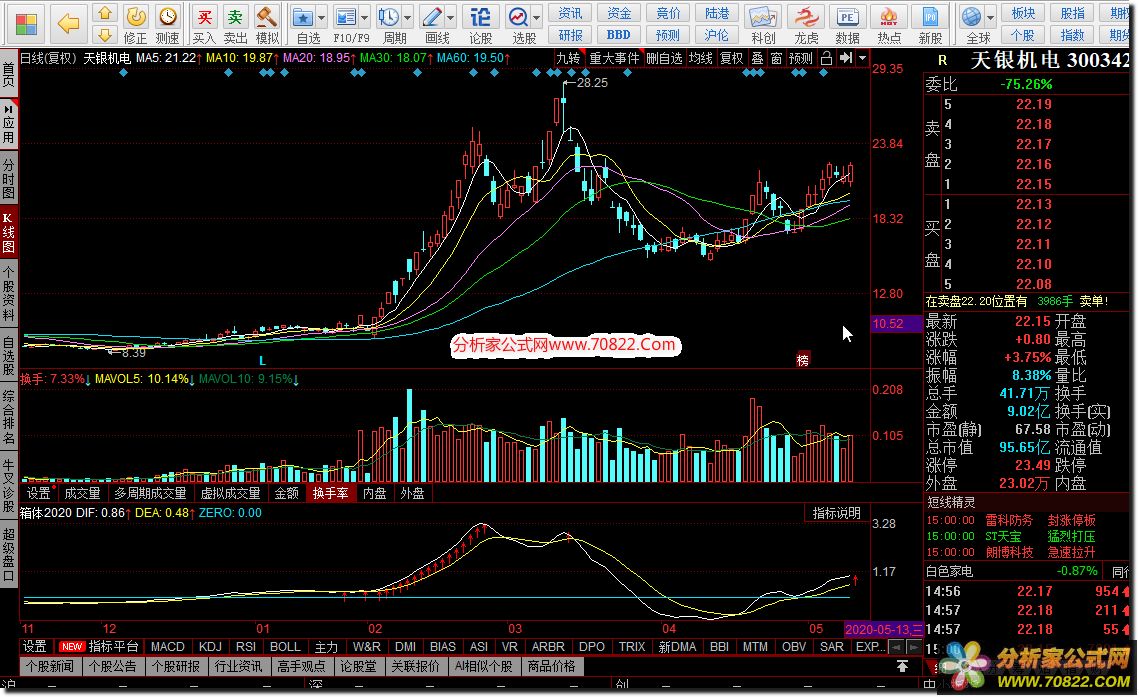Toggle the 九转 indicator

click(x=568, y=58)
